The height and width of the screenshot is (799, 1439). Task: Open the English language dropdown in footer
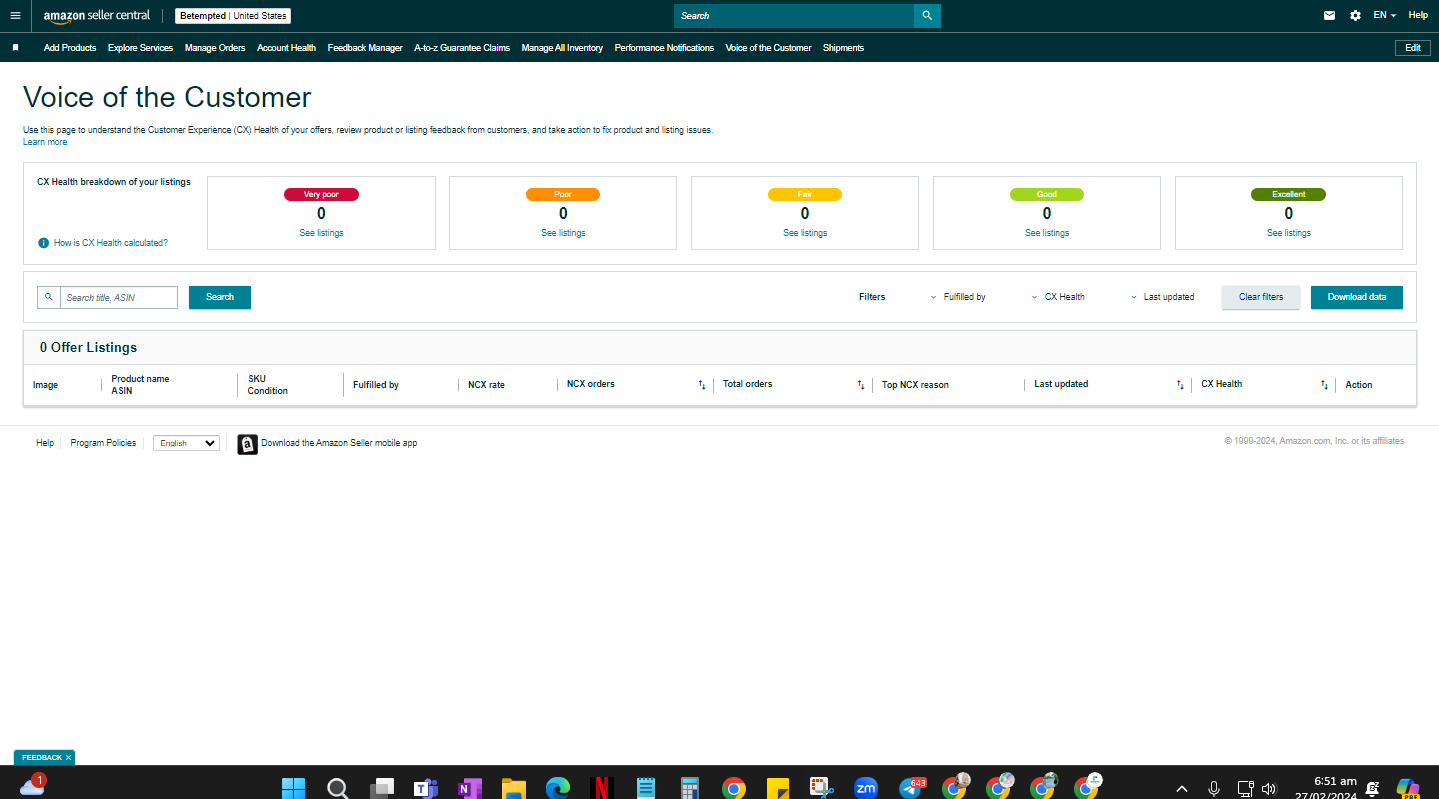186,443
